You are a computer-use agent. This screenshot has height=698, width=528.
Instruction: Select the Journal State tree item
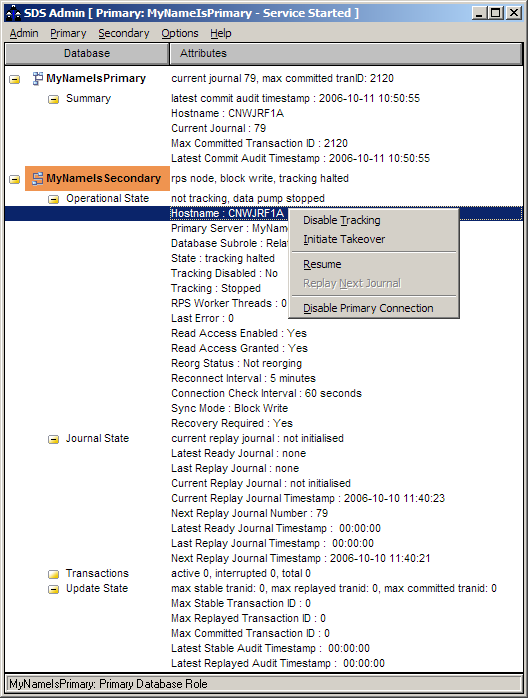pos(97,438)
